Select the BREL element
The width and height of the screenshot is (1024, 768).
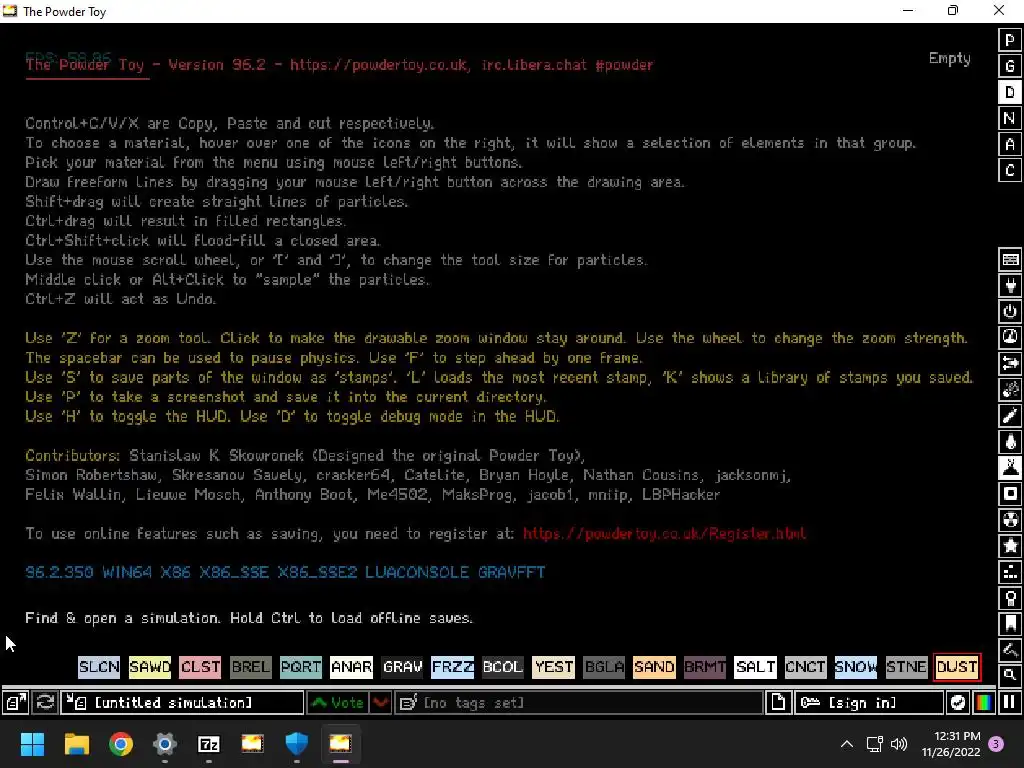251,667
